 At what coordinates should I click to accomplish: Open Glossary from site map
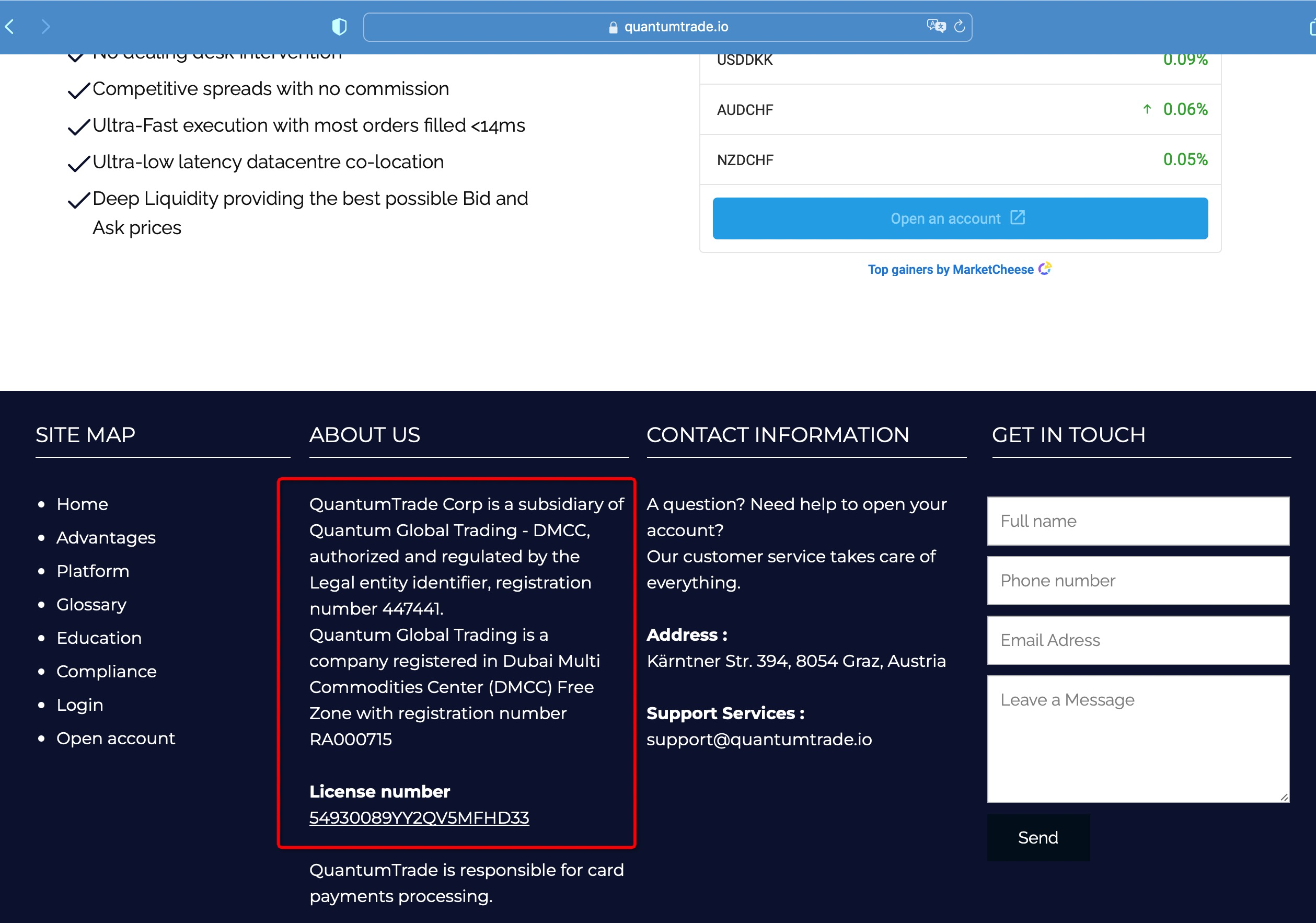91,604
